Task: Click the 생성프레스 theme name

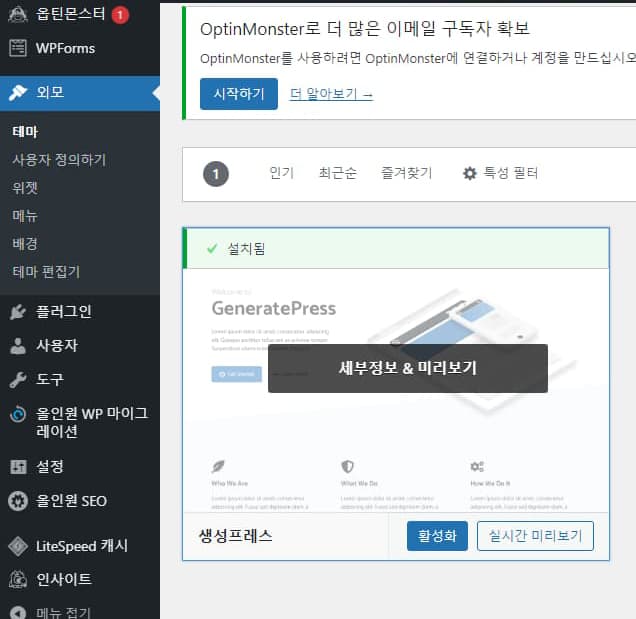Action: click(x=235, y=536)
